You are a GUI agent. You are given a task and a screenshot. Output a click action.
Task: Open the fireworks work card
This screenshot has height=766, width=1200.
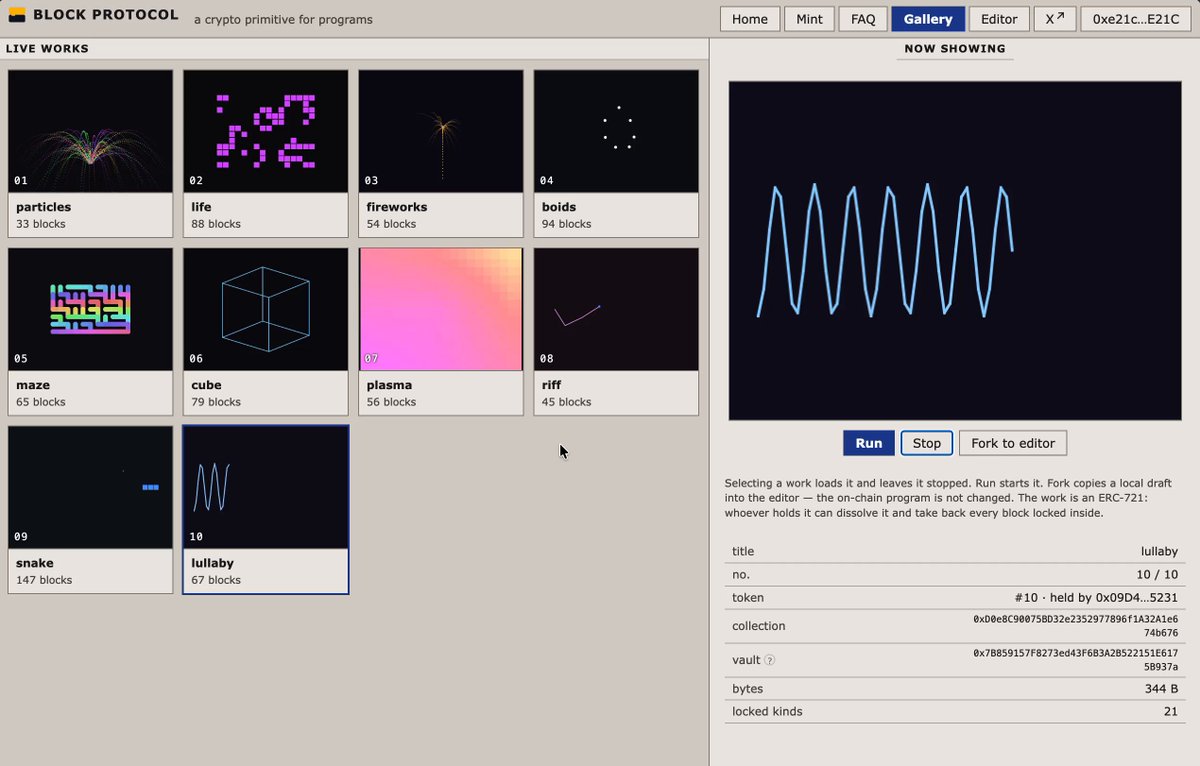(x=441, y=153)
